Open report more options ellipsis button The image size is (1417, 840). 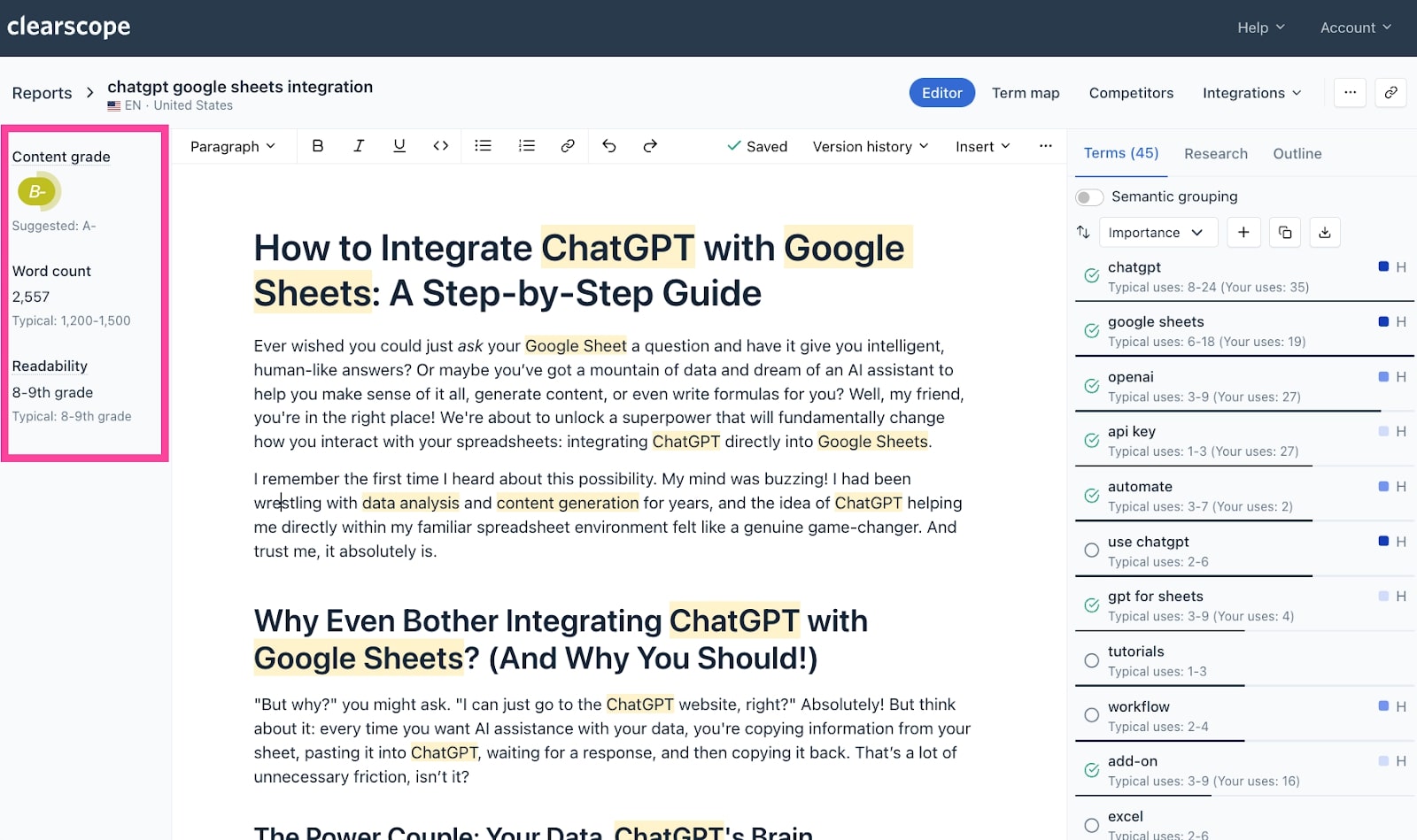tap(1350, 93)
